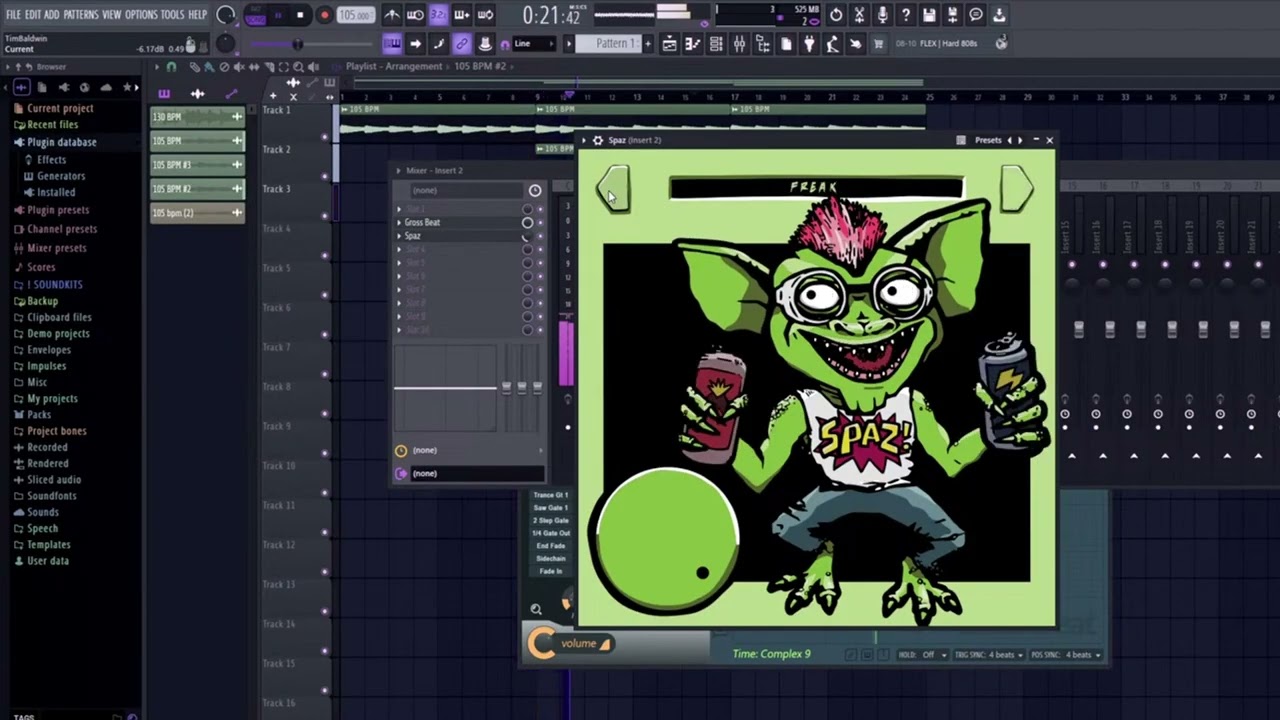1280x720 pixels.
Task: Select the playlist mute tool icon
Action: tap(239, 67)
